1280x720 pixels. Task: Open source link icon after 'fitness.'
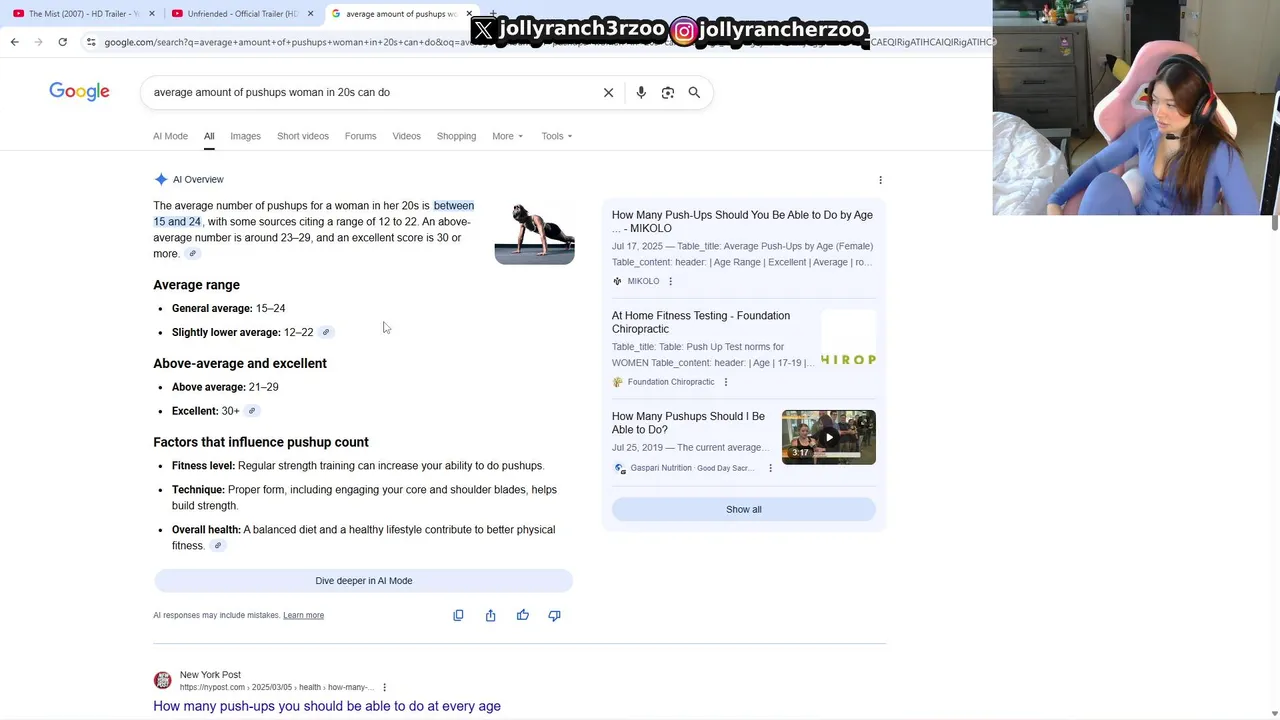tap(217, 546)
